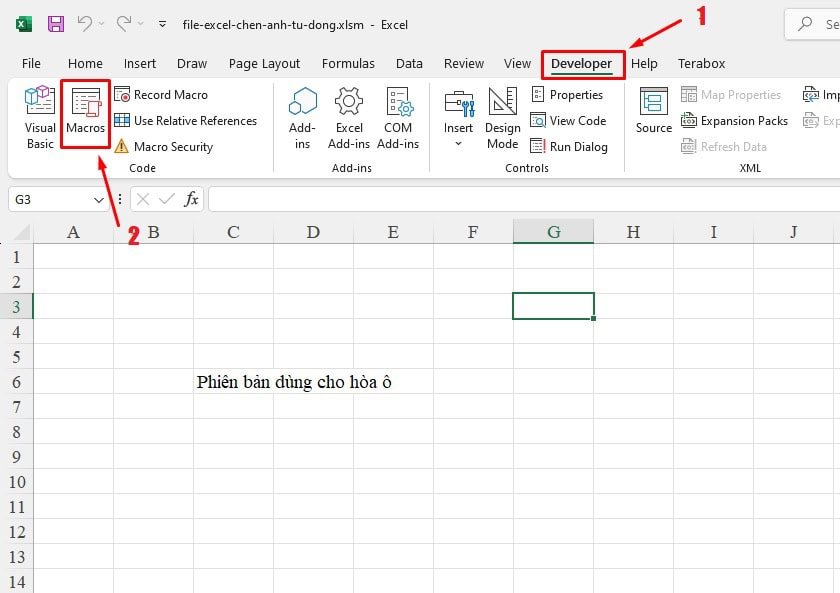Click the Insert Function fx button
Screen dimensions: 840x593
pyautogui.click(x=191, y=200)
